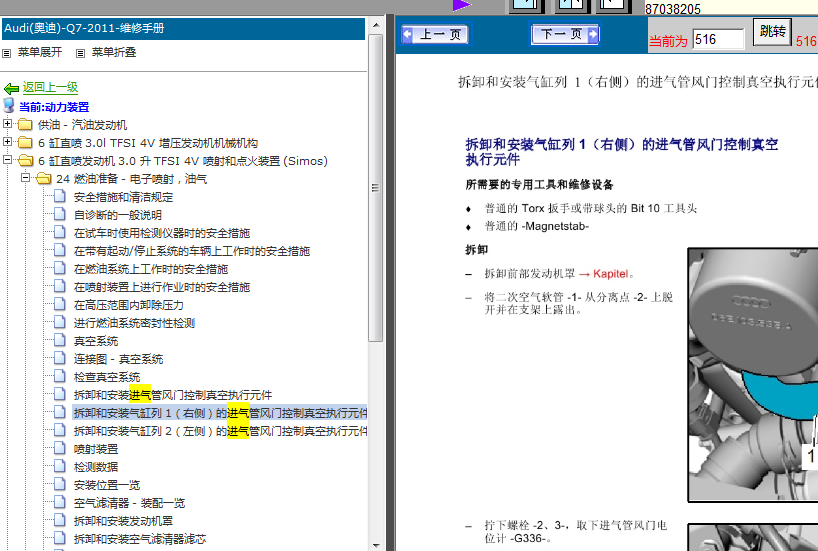This screenshot has width=818, height=551.
Task: Expand the 6 缸直喷 3.0l TFSI 增压发动机机械机构 folder
Action: [7, 141]
